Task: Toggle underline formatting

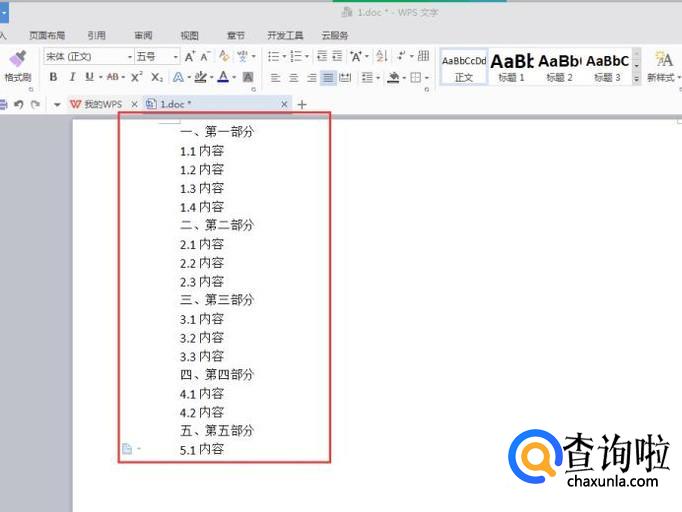Action: click(x=89, y=77)
